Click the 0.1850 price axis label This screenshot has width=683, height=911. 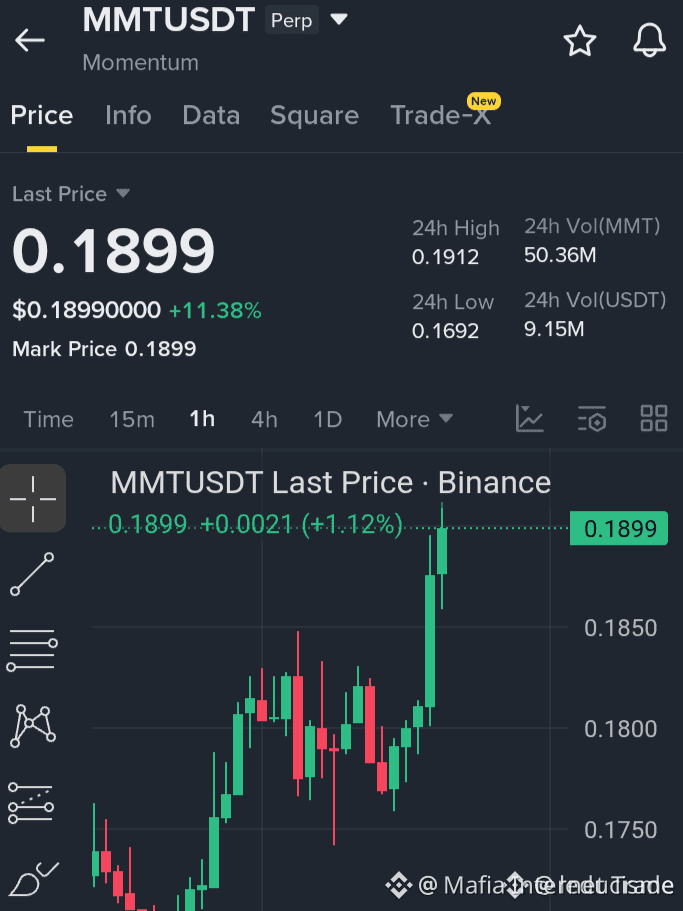coord(620,628)
